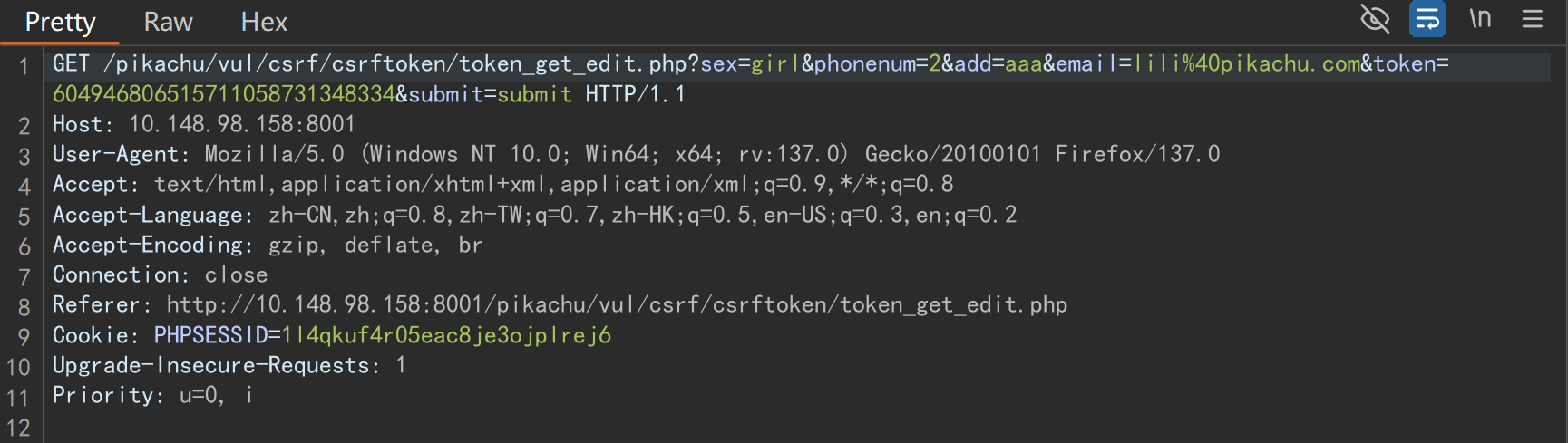Click the Referer header URL
The width and height of the screenshot is (1568, 443).
click(x=617, y=304)
